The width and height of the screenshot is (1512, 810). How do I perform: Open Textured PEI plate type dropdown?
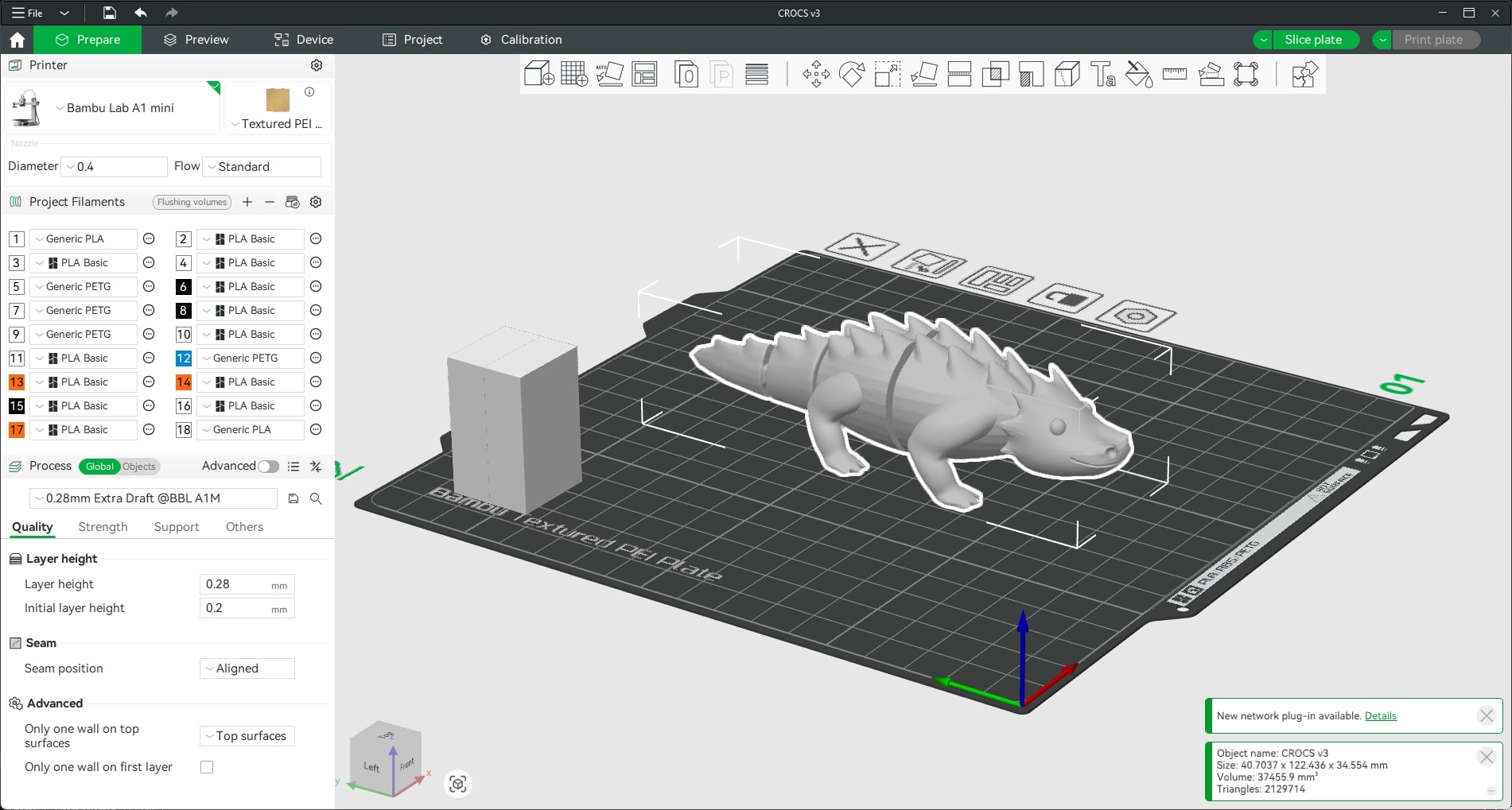click(277, 124)
